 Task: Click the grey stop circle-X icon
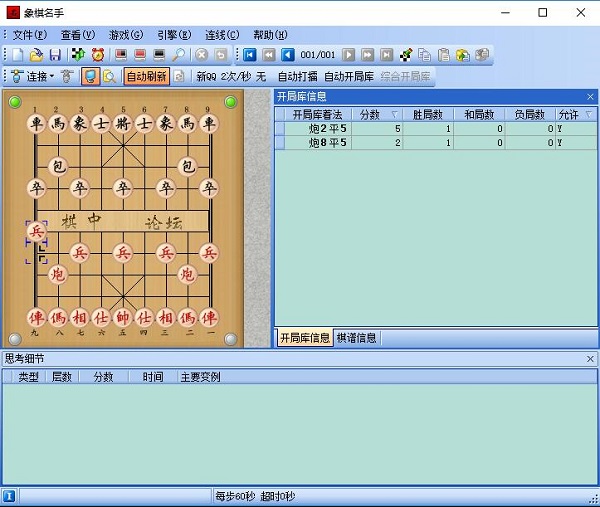pos(202,55)
